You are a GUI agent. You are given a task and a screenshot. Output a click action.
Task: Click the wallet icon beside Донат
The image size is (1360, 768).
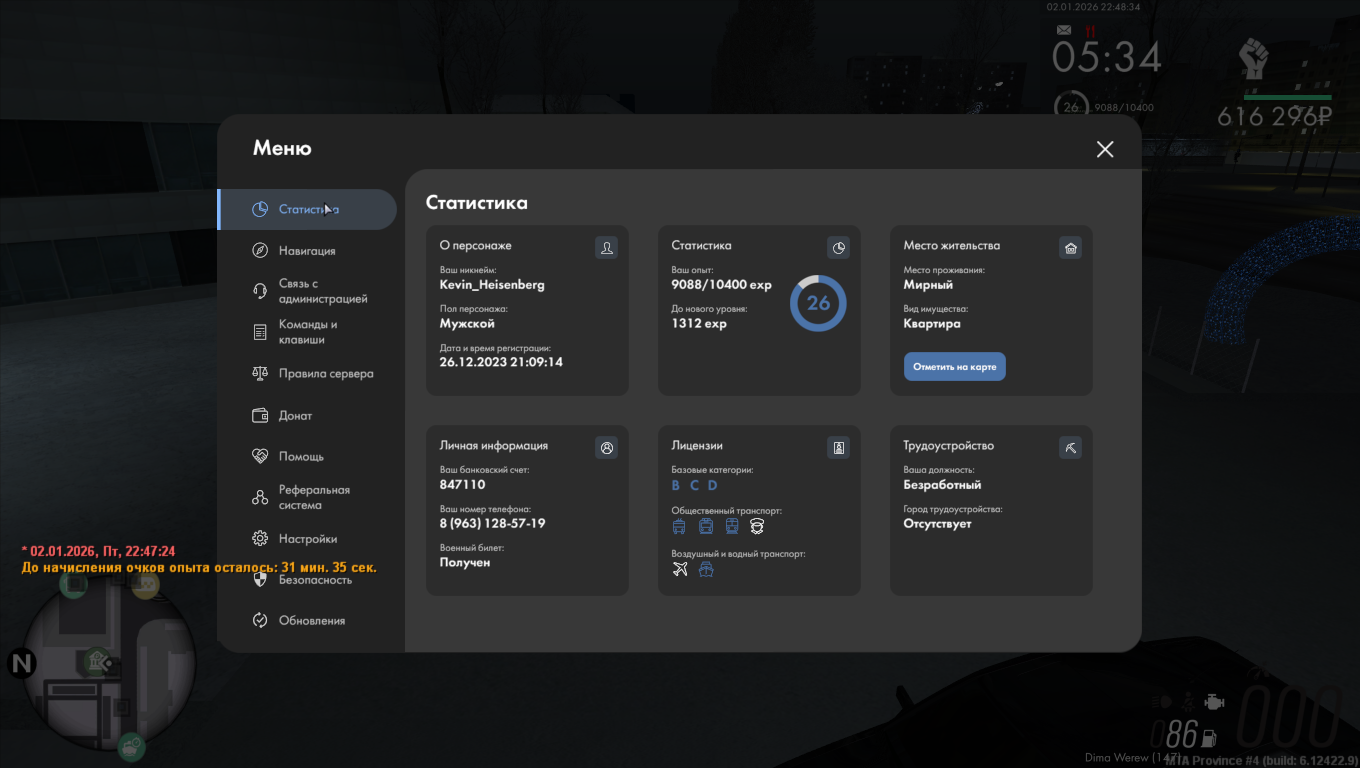point(260,415)
